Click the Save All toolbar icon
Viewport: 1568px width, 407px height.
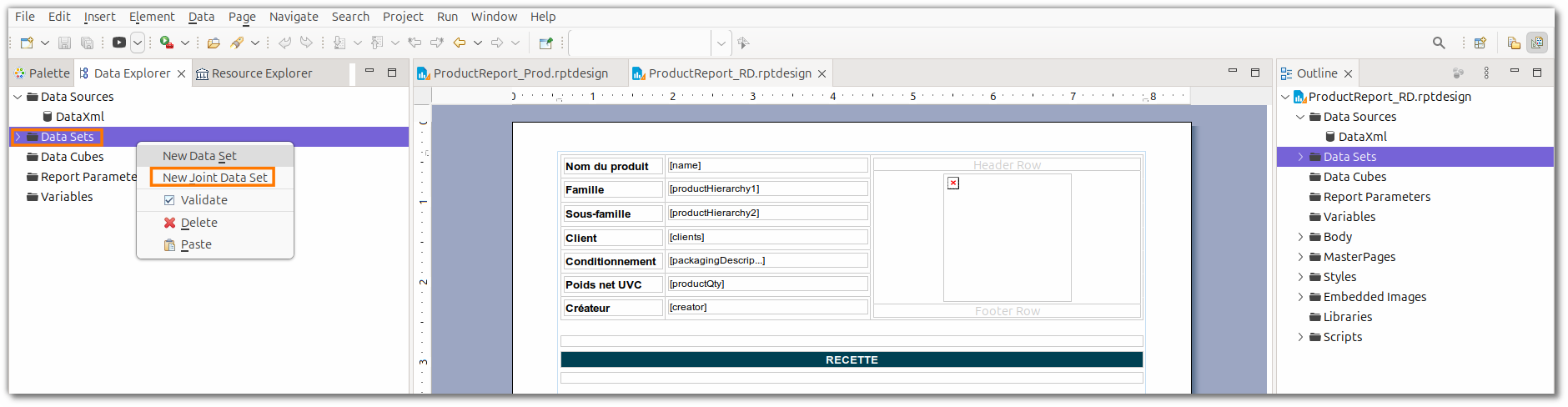tap(87, 43)
